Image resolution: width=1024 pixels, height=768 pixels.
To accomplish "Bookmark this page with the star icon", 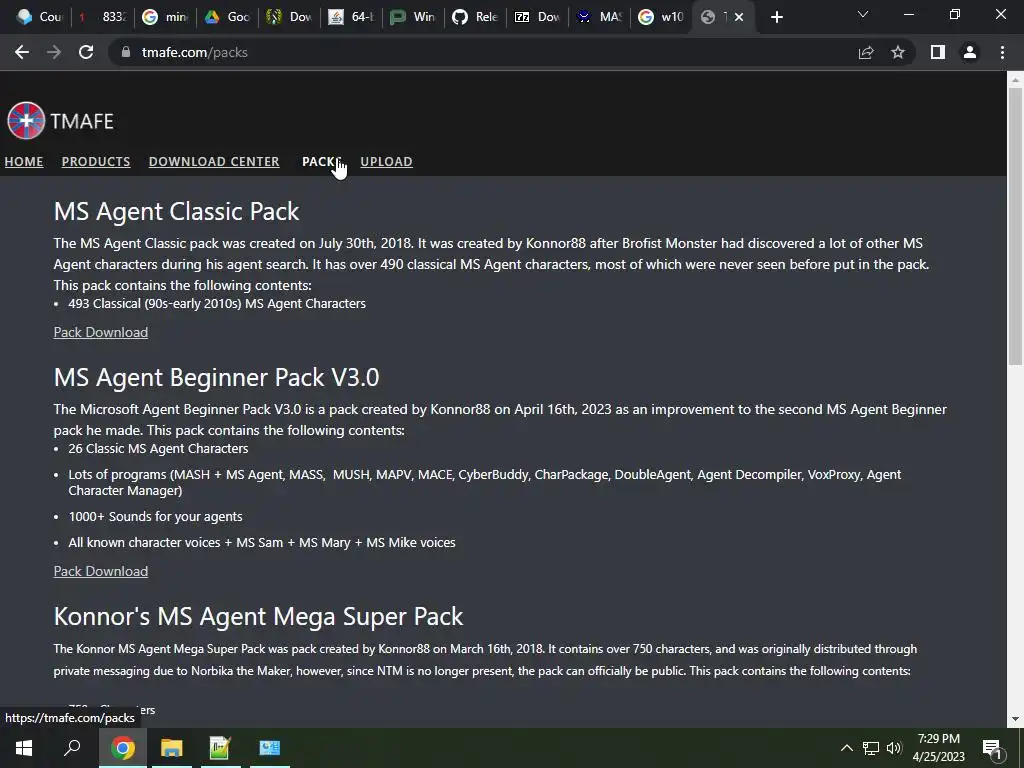I will click(898, 52).
